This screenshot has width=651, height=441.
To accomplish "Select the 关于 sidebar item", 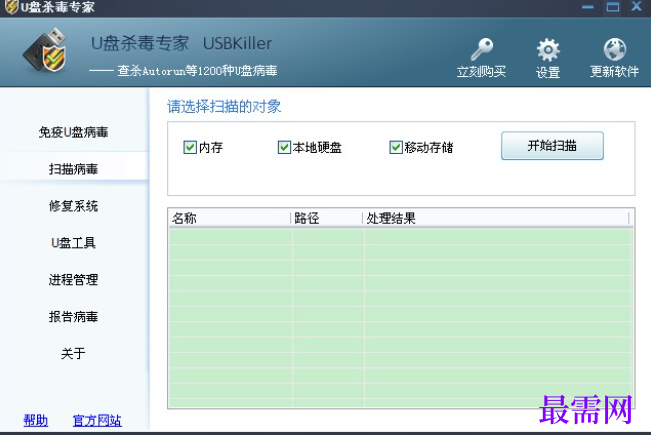I will tap(73, 353).
